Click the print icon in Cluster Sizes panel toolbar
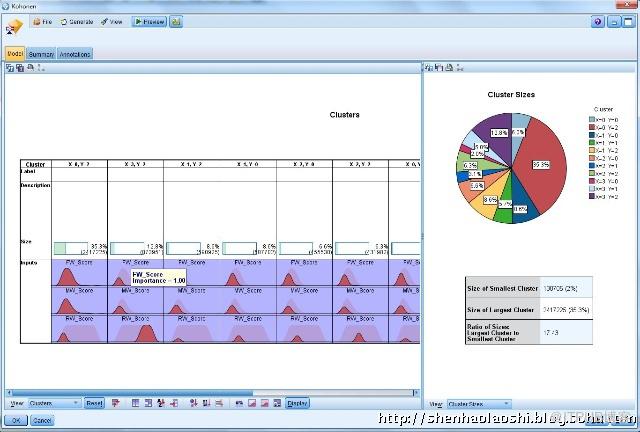Image resolution: width=640 pixels, height=432 pixels. [449, 68]
